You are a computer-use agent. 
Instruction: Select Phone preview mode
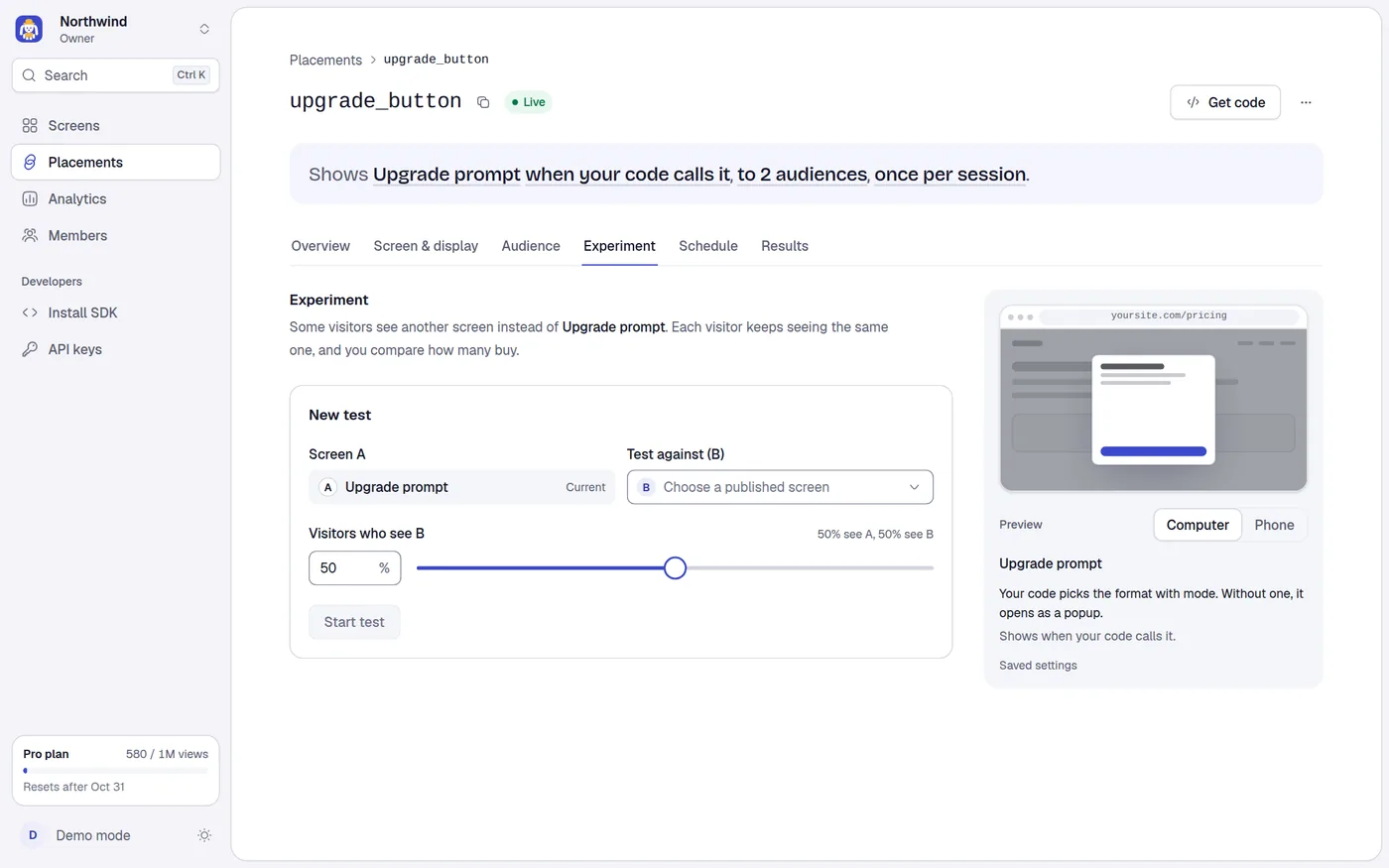pyautogui.click(x=1274, y=525)
